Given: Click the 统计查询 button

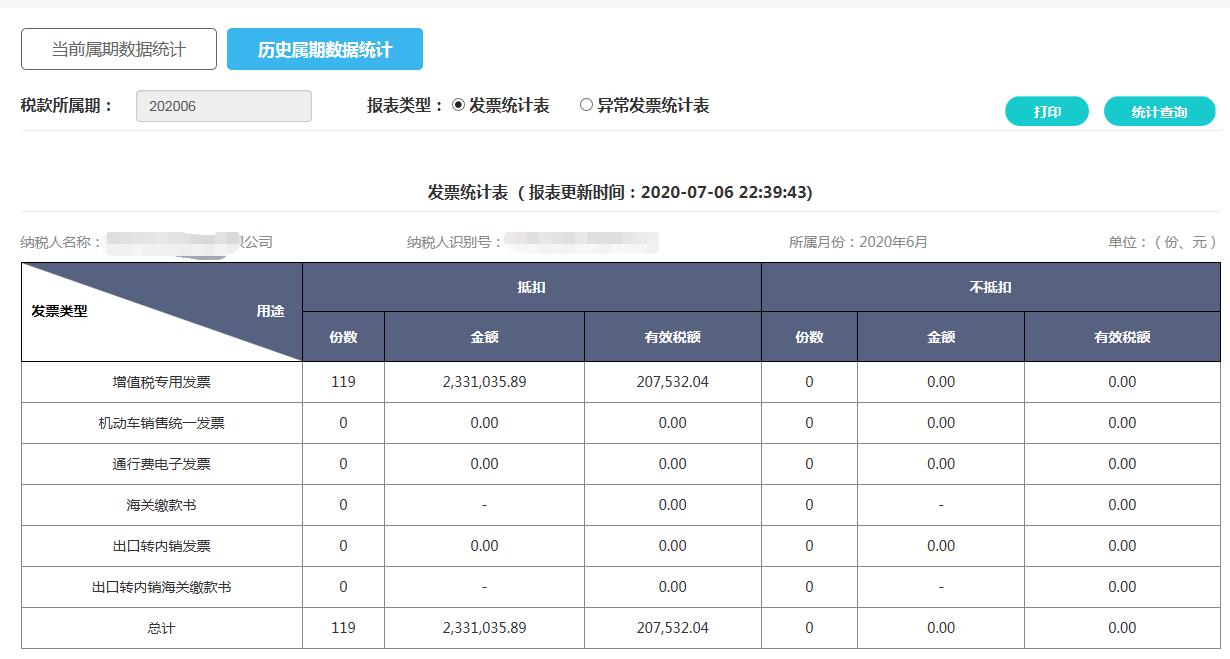Looking at the screenshot, I should pos(1159,111).
